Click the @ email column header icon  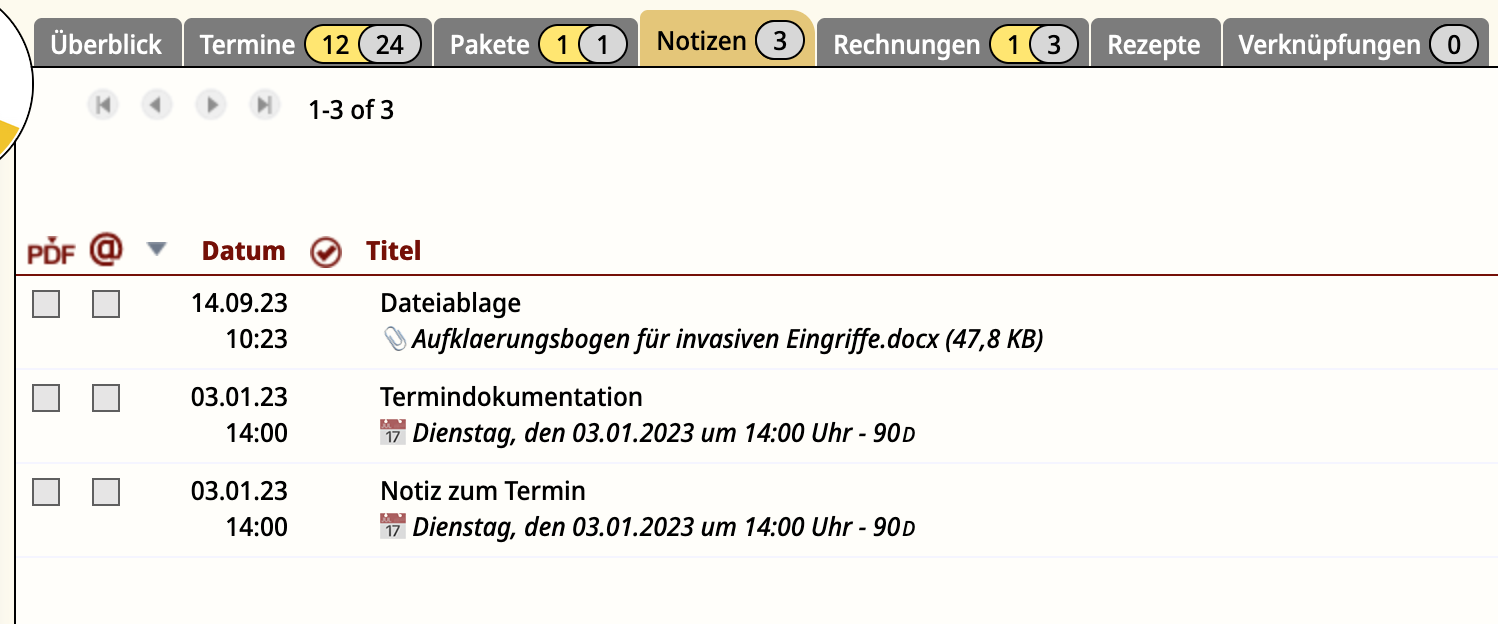coord(106,249)
